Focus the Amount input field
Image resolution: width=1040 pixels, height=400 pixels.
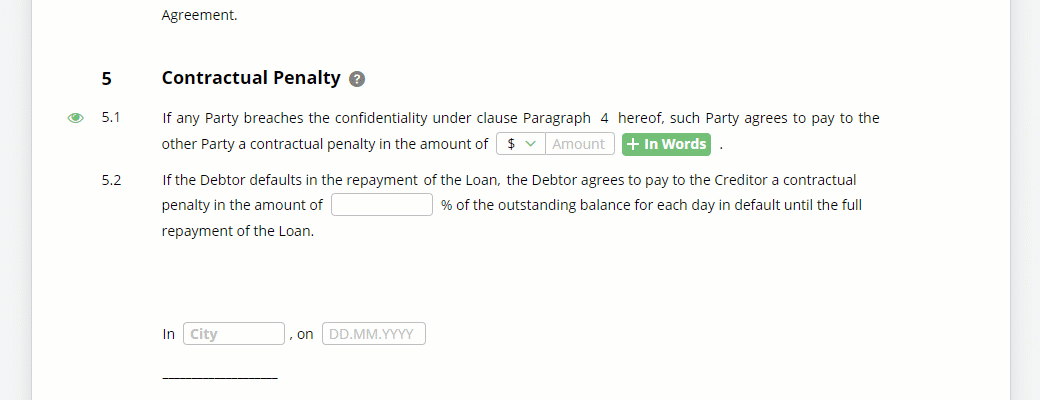580,144
